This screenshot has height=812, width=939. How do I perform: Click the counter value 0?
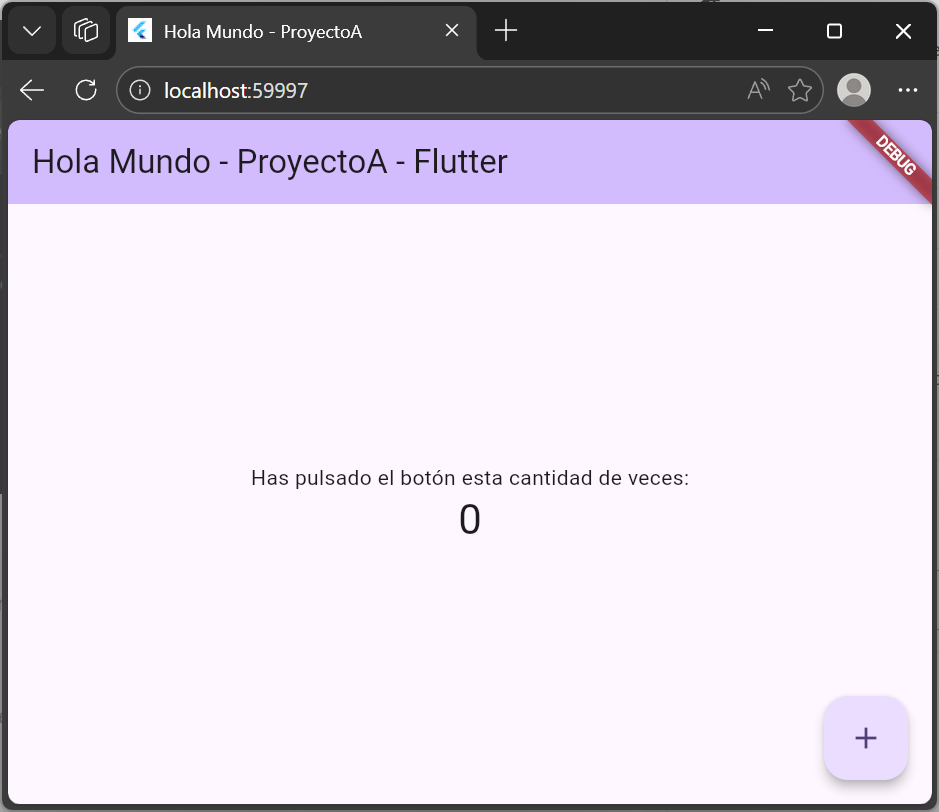[x=470, y=519]
